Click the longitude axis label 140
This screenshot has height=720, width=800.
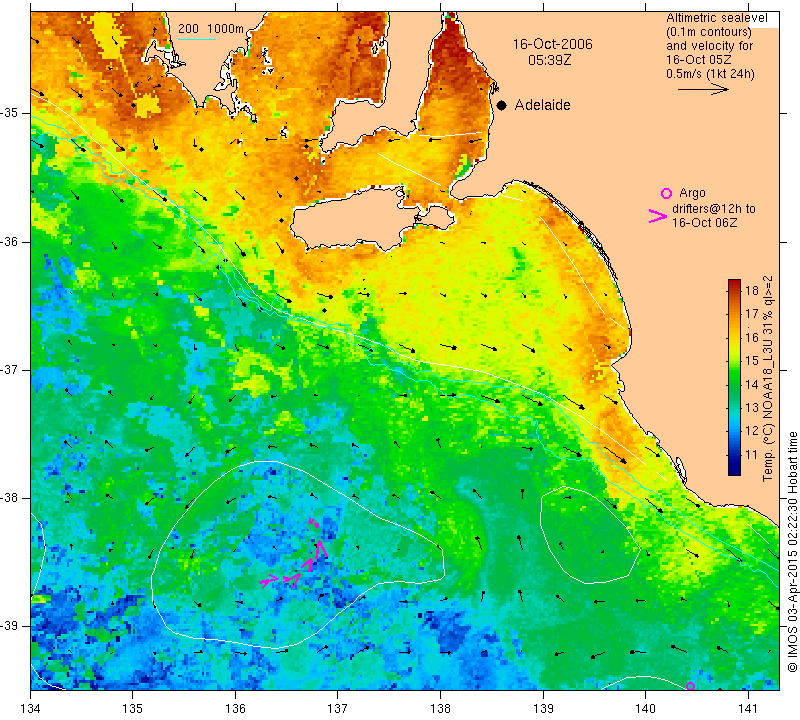coord(645,708)
